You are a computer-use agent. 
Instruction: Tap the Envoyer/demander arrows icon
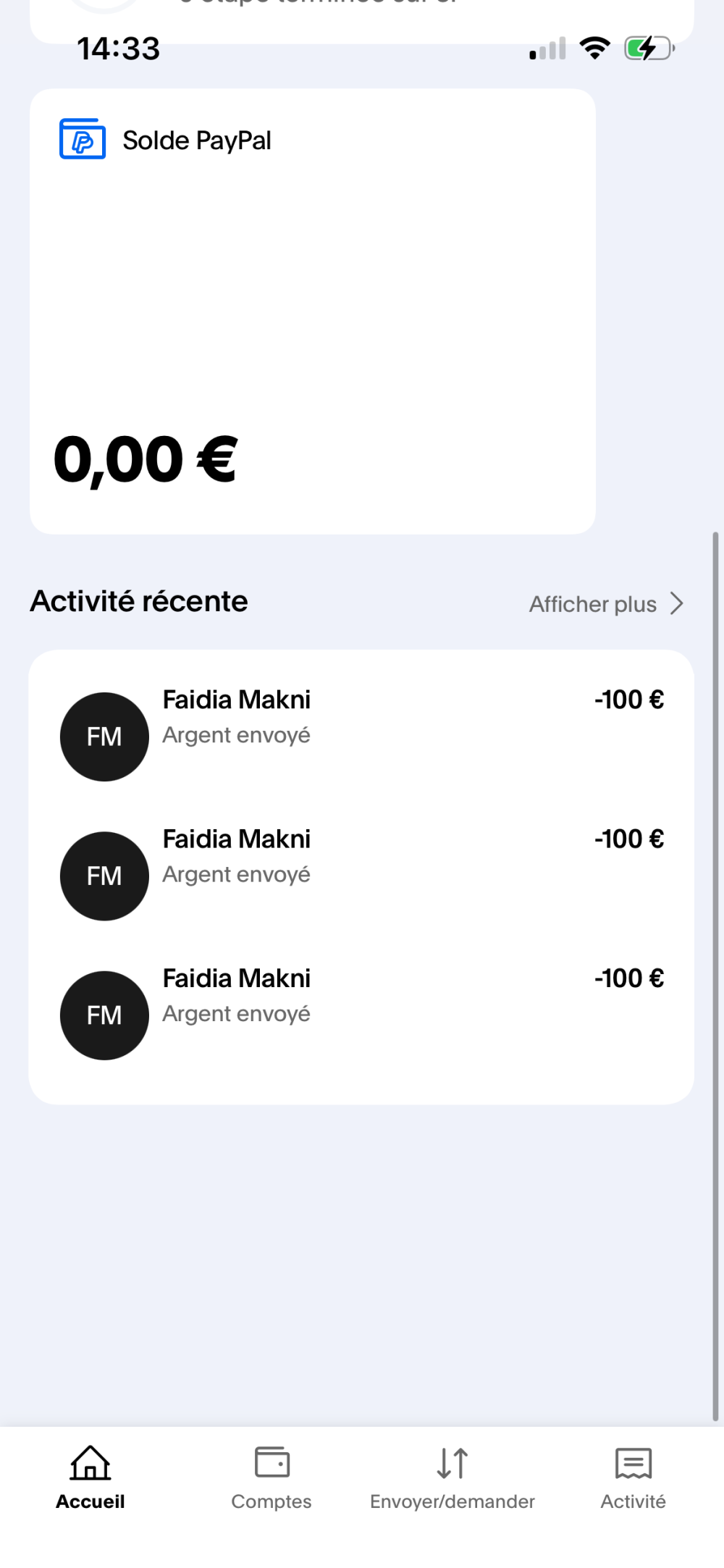[452, 1463]
